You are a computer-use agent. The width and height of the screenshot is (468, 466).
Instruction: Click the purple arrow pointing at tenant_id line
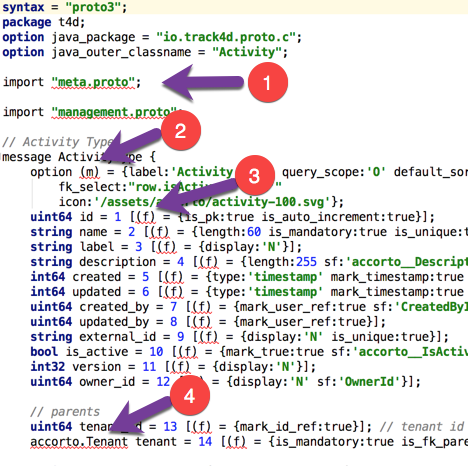[140, 416]
